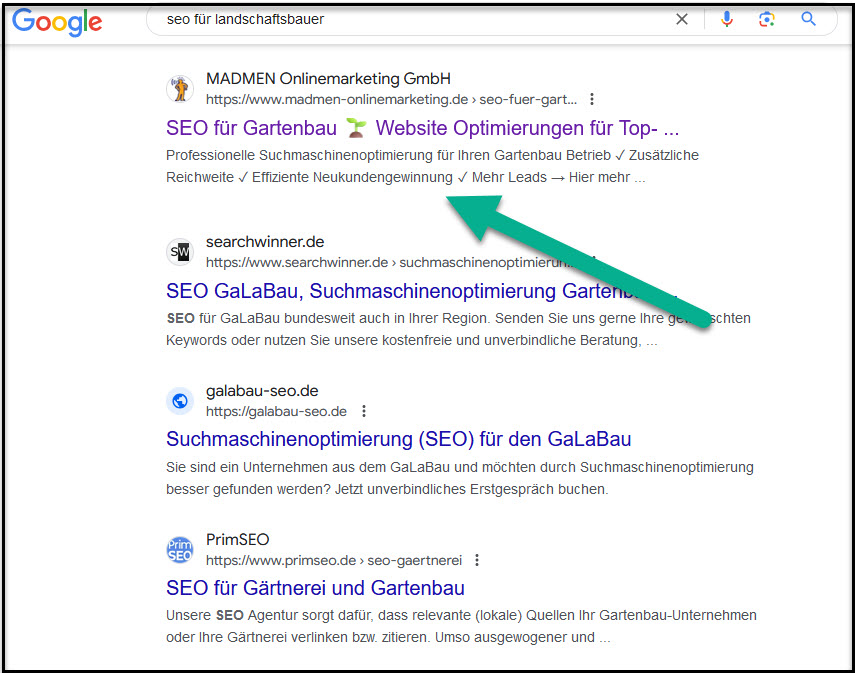Click the Google logo
Viewport: 855px width, 673px height.
pyautogui.click(x=57, y=22)
